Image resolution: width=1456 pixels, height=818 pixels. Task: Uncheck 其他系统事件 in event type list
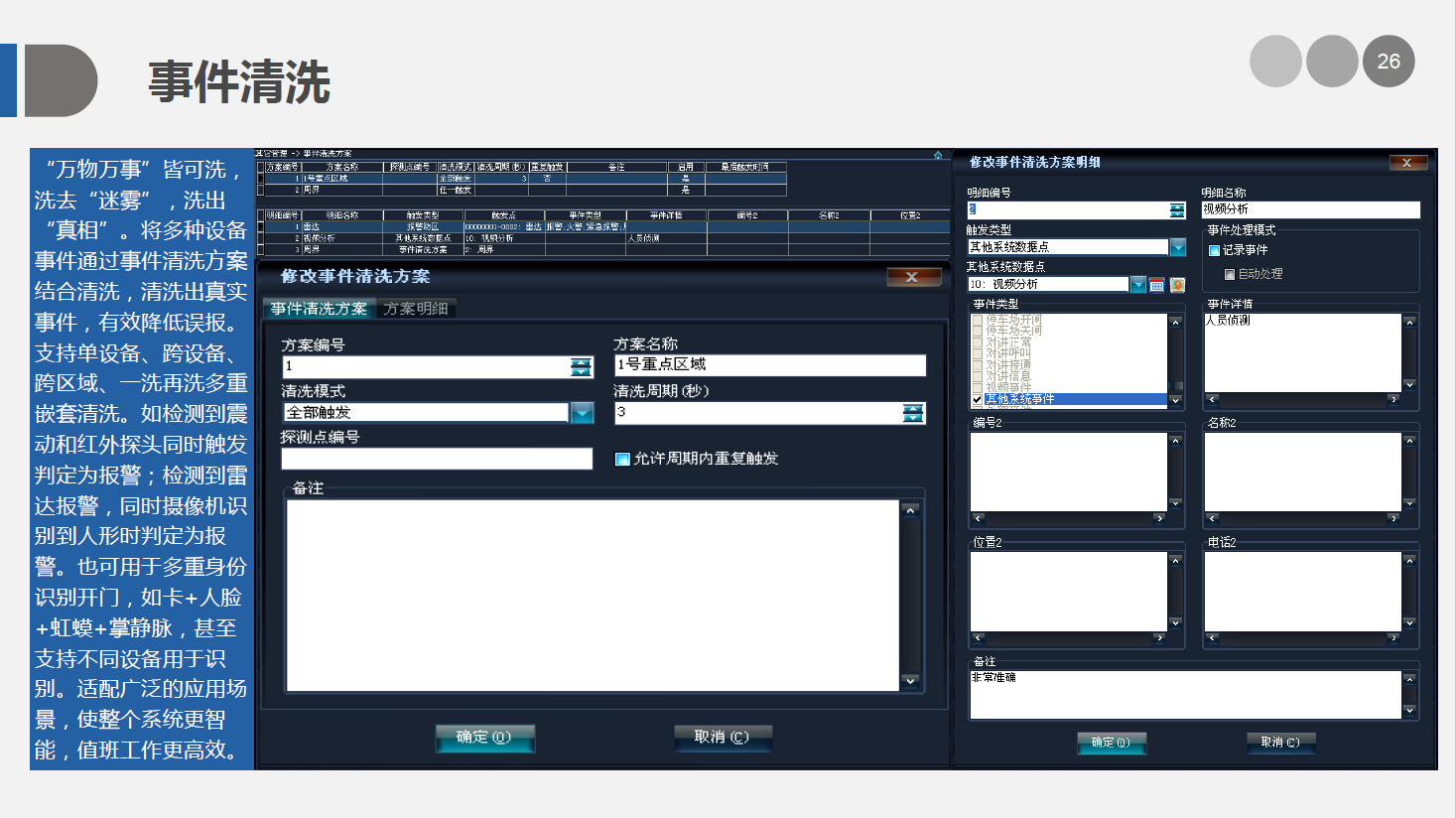978,399
